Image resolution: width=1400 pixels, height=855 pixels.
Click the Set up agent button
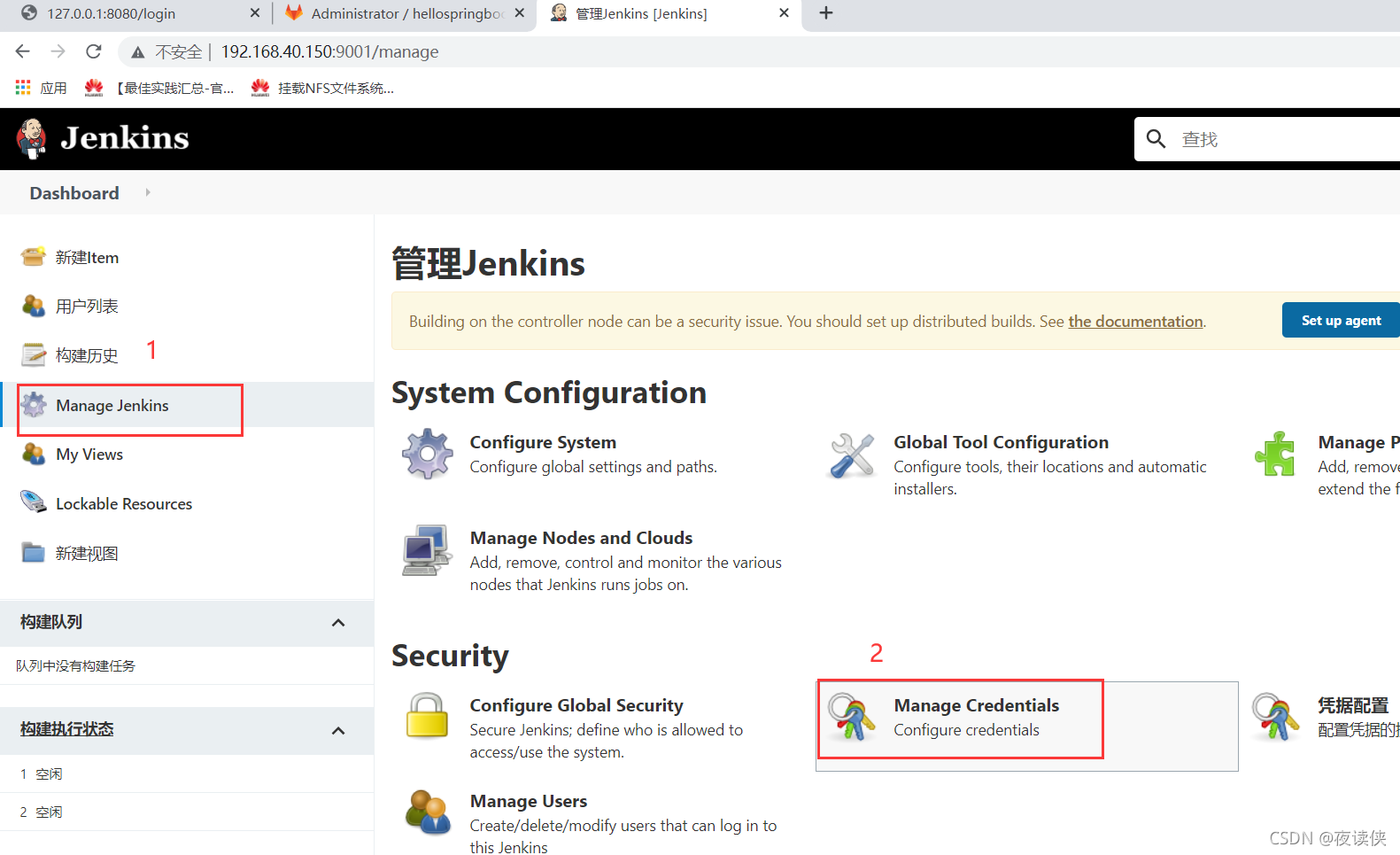click(1341, 320)
